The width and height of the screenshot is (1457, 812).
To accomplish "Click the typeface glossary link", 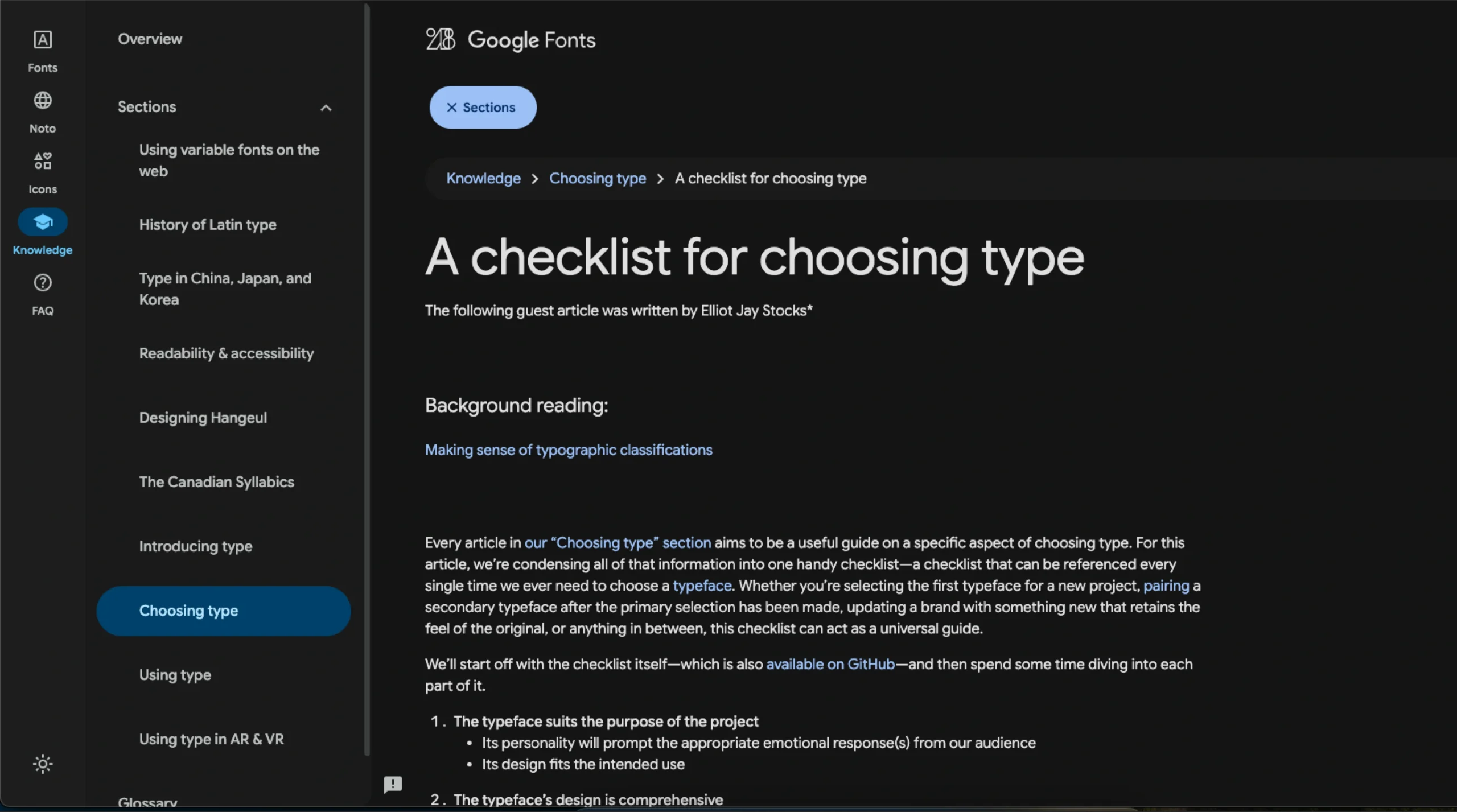I will [702, 586].
